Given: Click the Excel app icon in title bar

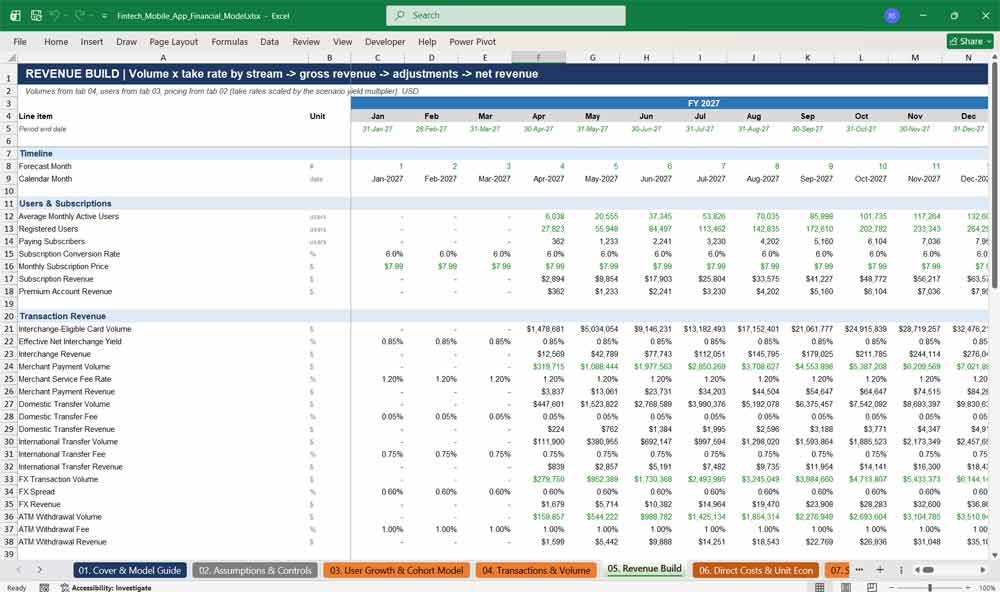Looking at the screenshot, I should [x=15, y=15].
